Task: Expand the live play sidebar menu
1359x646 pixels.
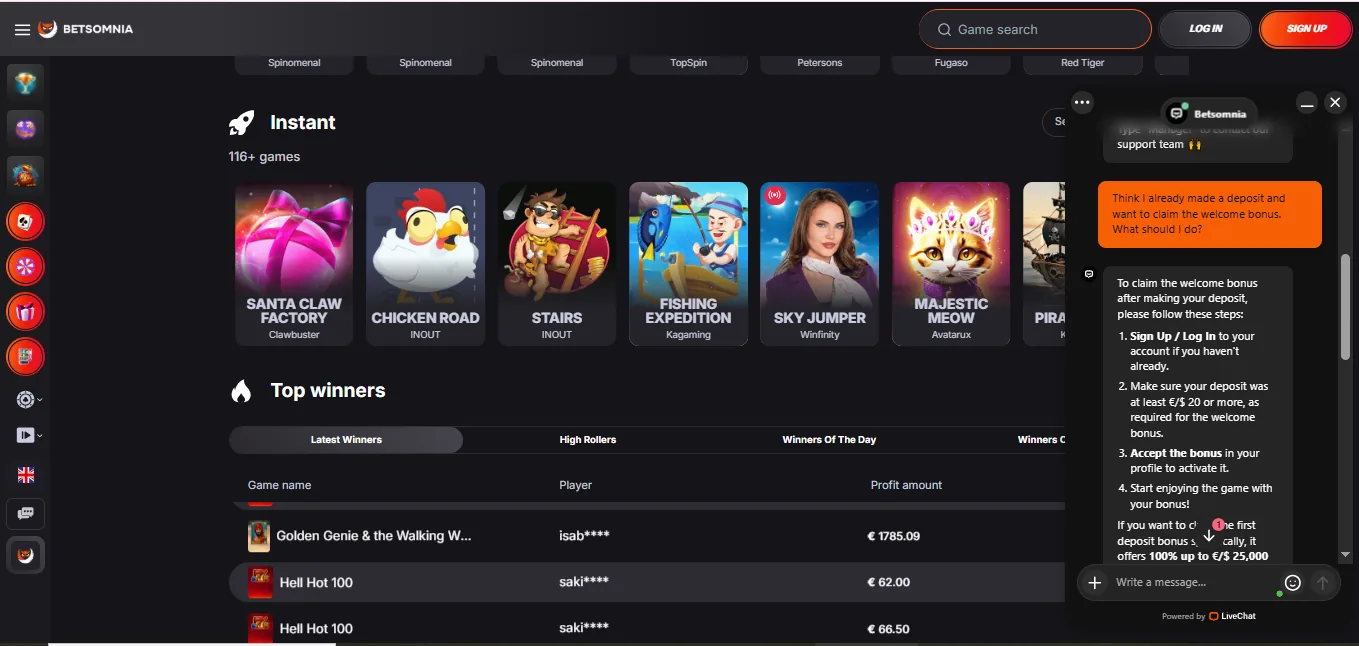Action: [x=29, y=435]
